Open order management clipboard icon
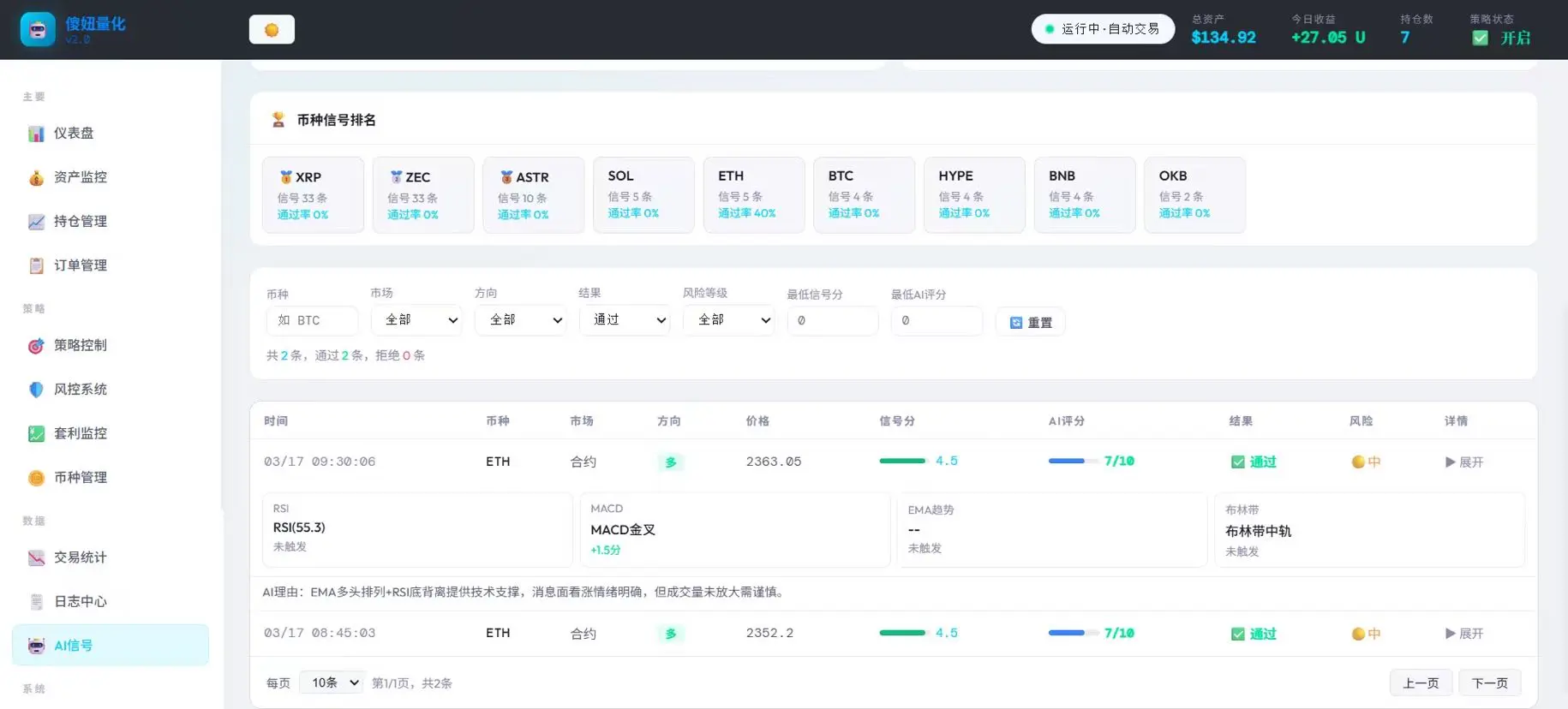This screenshot has height=709, width=1568. tap(36, 265)
